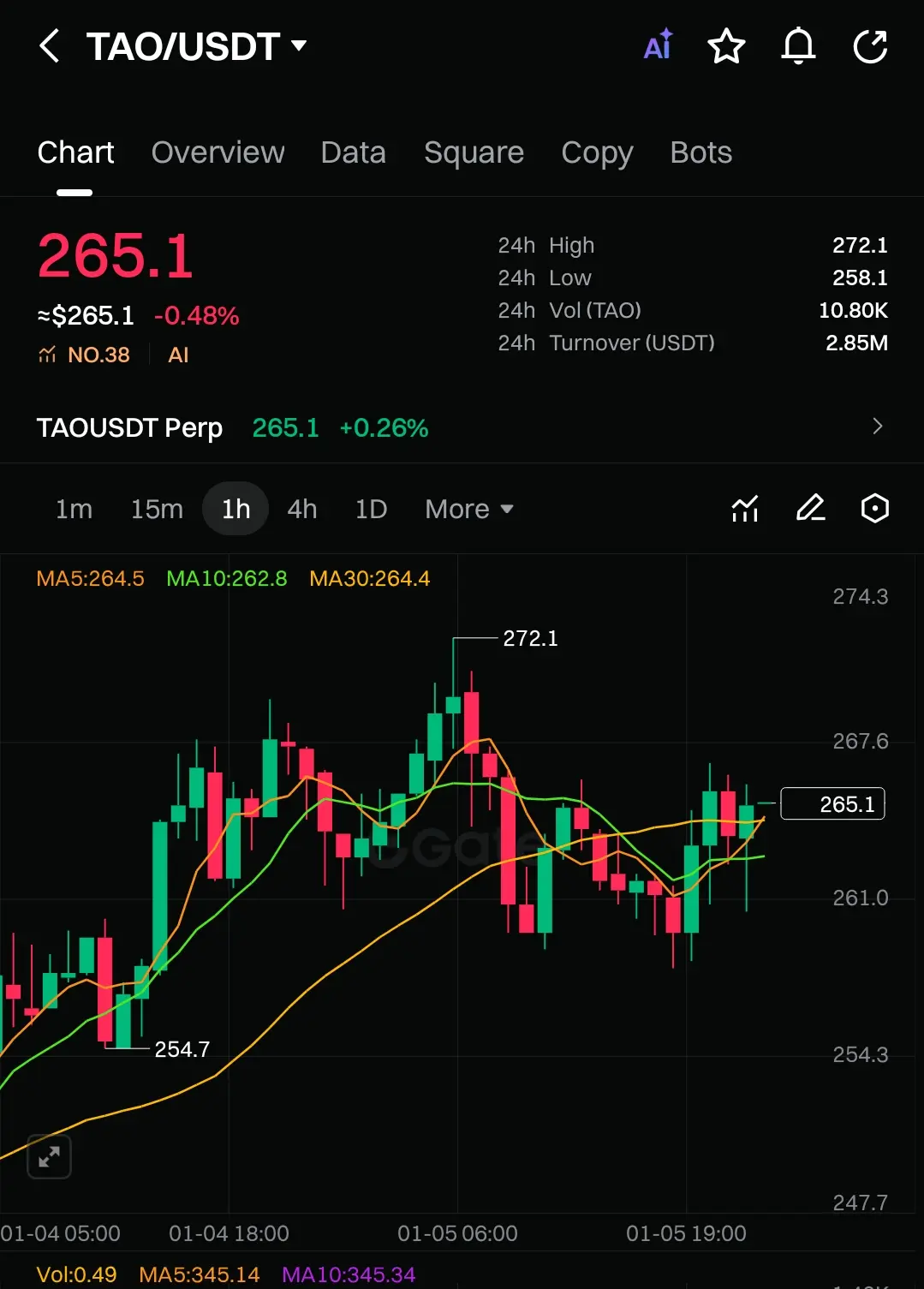
Task: Open chart indicators icon
Action: pyautogui.click(x=745, y=509)
